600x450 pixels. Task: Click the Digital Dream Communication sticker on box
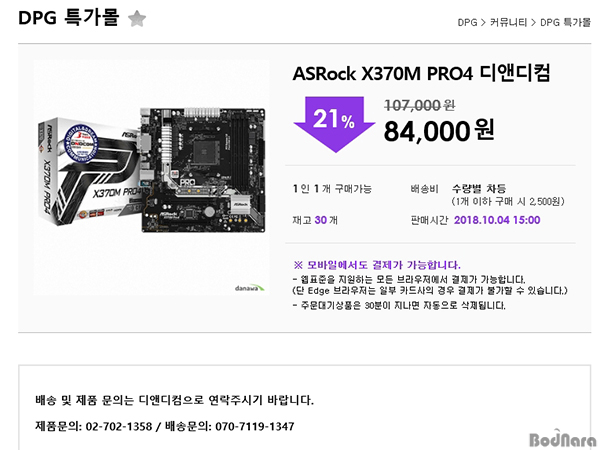[81, 142]
